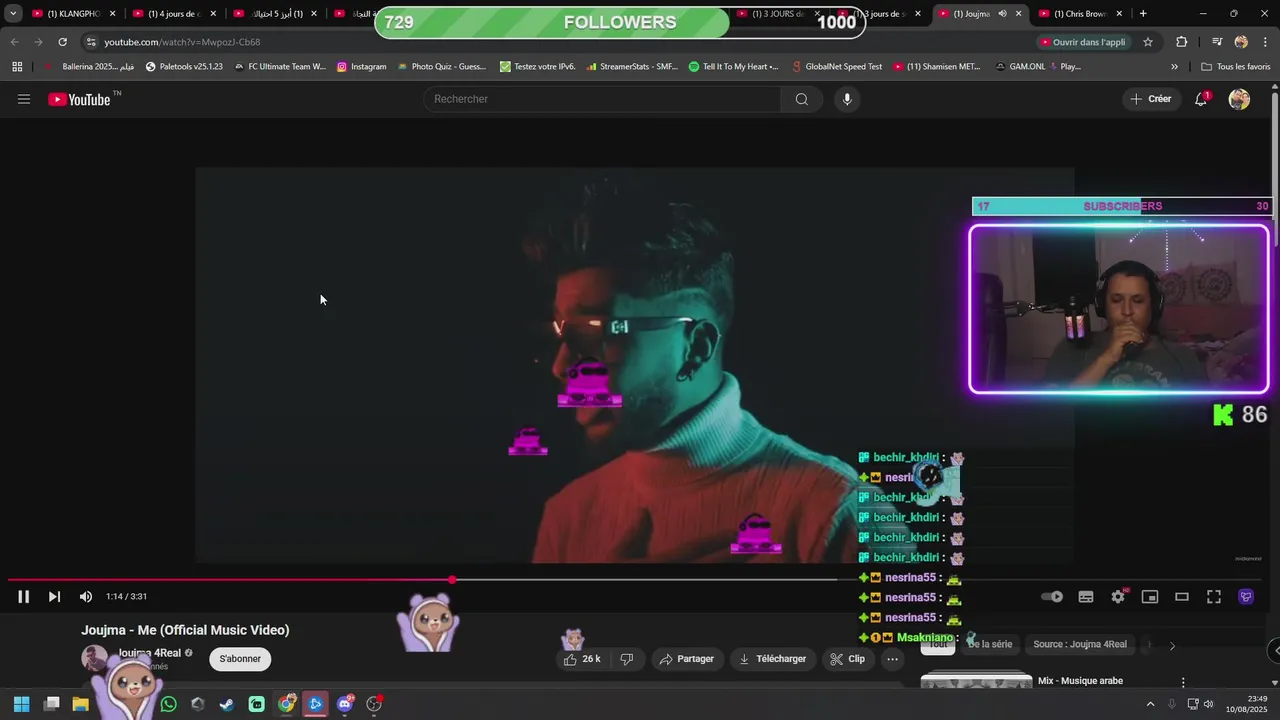1280x720 pixels.
Task: Click the address bar URL
Action: click(x=182, y=42)
